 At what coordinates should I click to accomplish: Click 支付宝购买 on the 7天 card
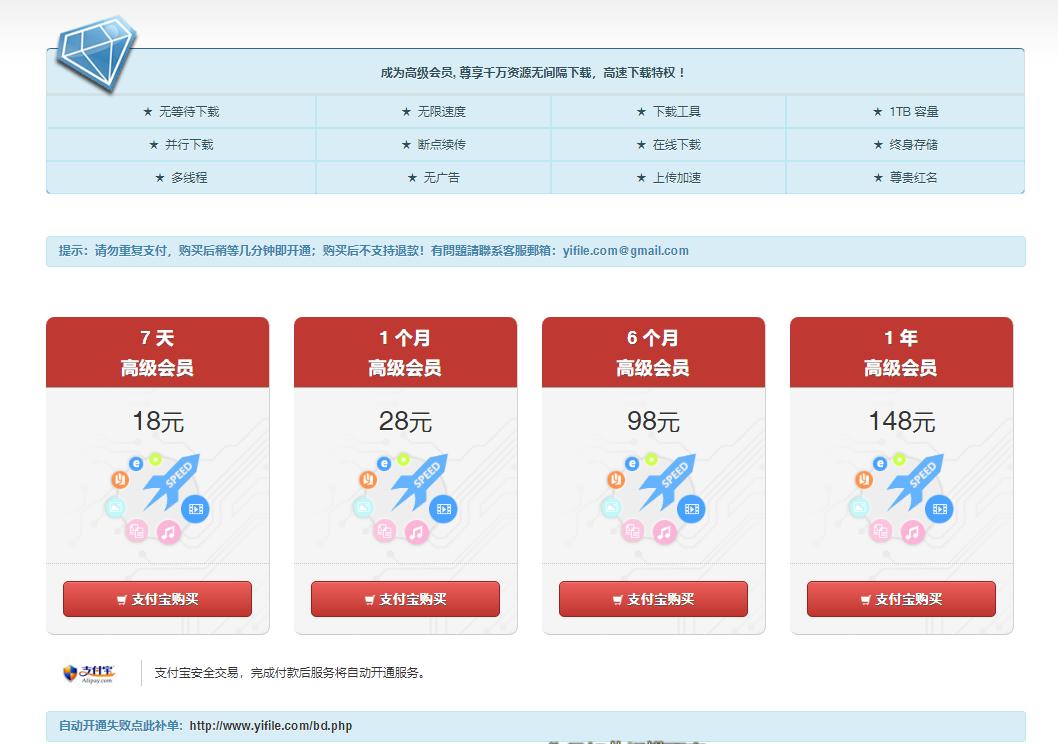[x=157, y=599]
